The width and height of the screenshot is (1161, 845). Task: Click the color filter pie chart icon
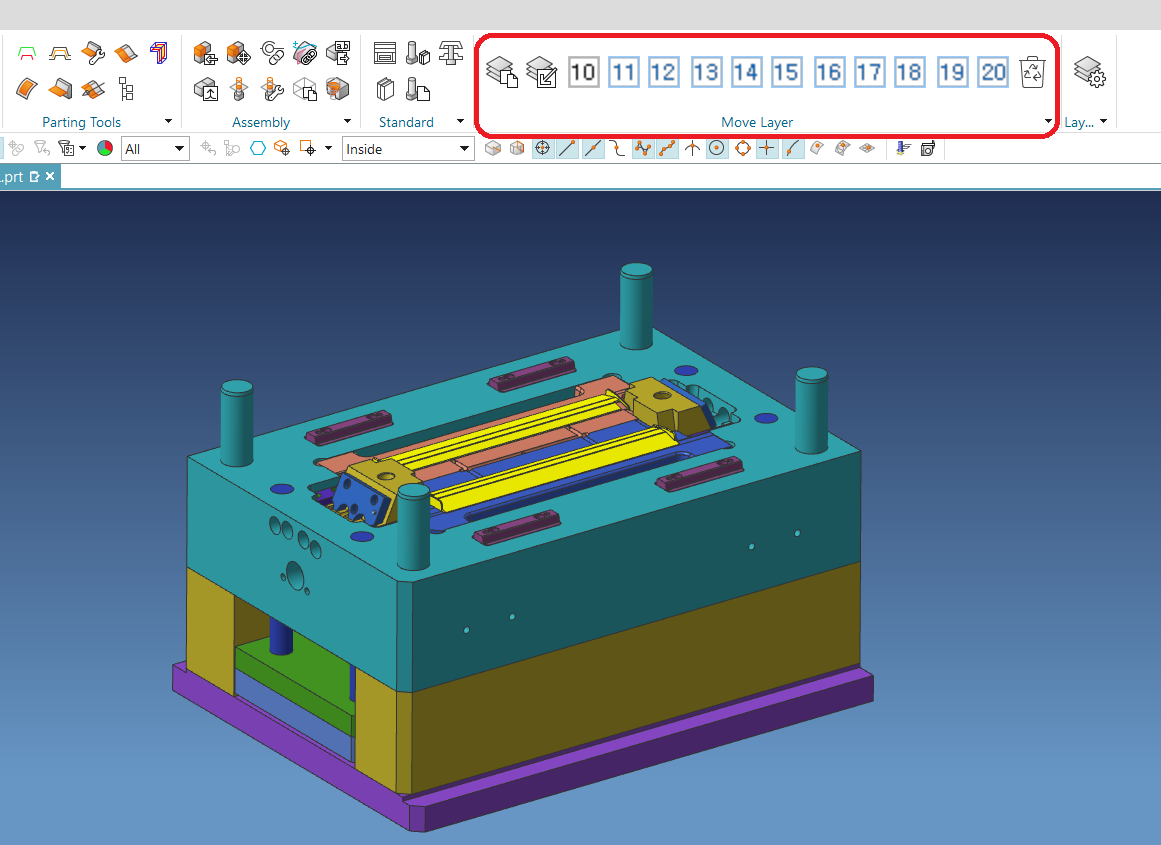pyautogui.click(x=105, y=148)
